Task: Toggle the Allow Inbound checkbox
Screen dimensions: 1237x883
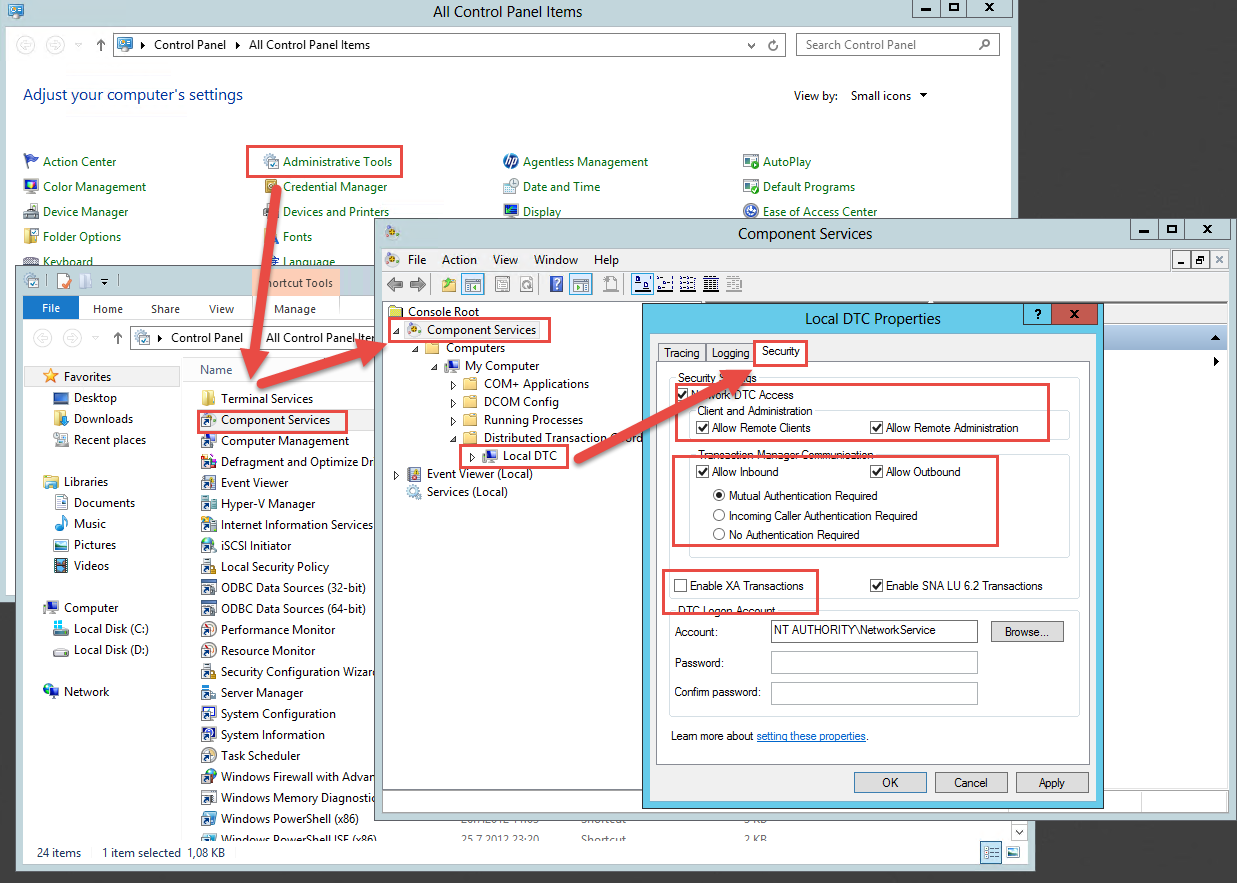Action: click(x=703, y=472)
